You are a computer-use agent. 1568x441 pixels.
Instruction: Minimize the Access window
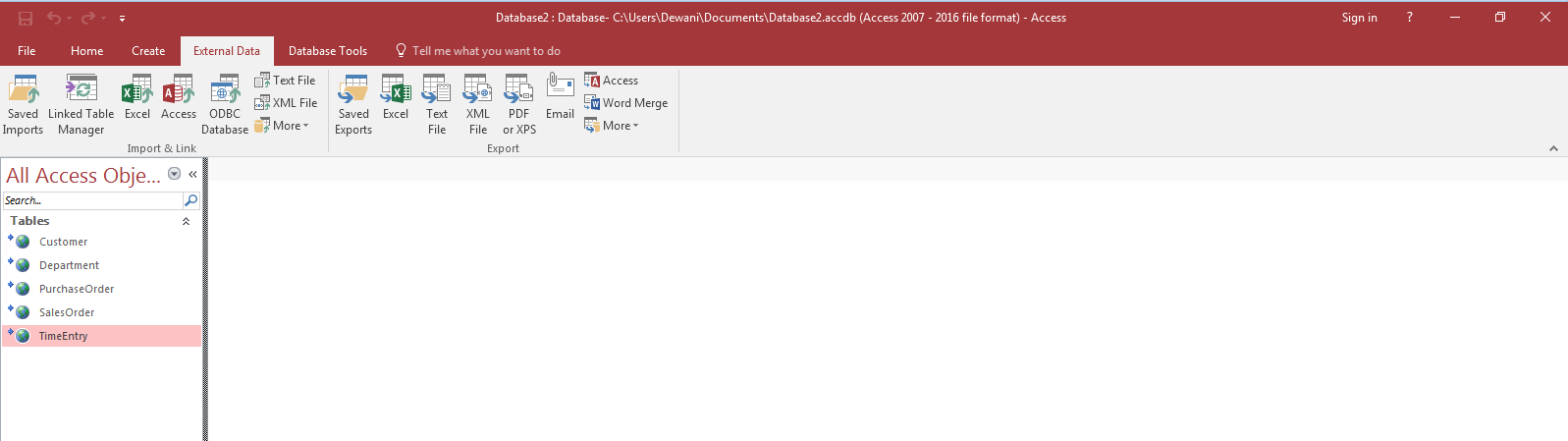1455,17
